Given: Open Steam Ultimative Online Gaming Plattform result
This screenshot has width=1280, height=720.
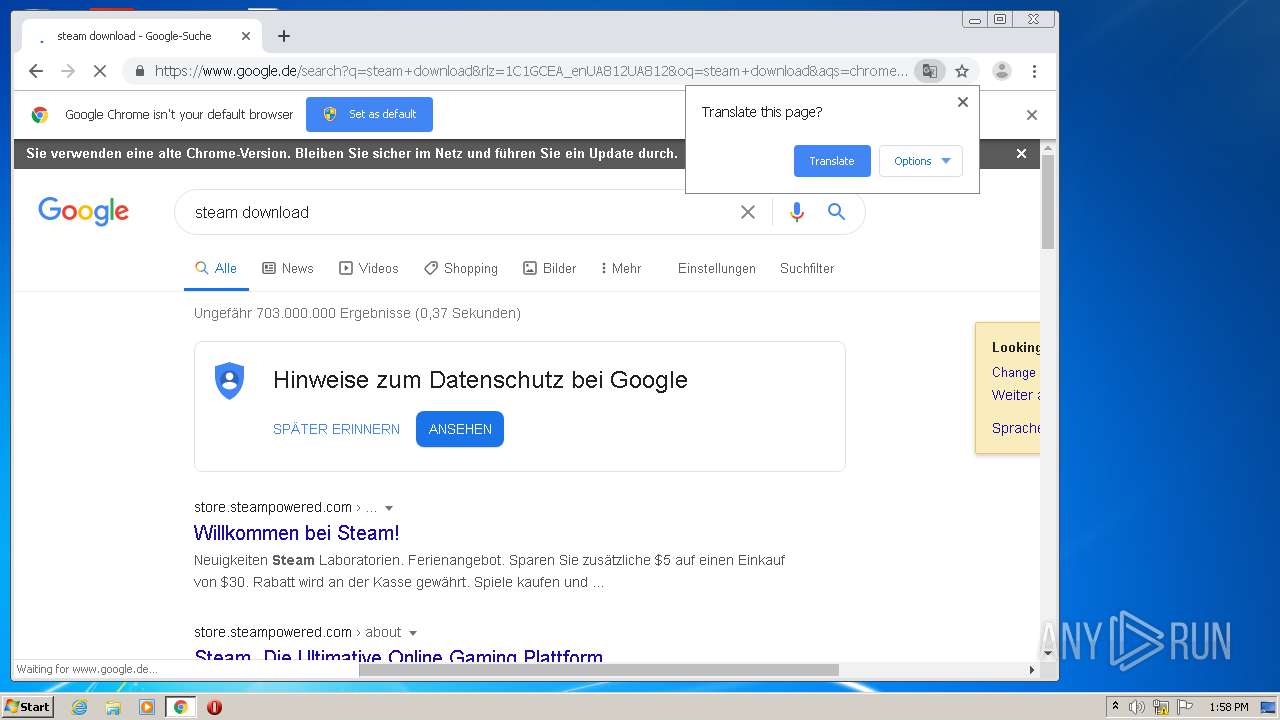Looking at the screenshot, I should (398, 656).
